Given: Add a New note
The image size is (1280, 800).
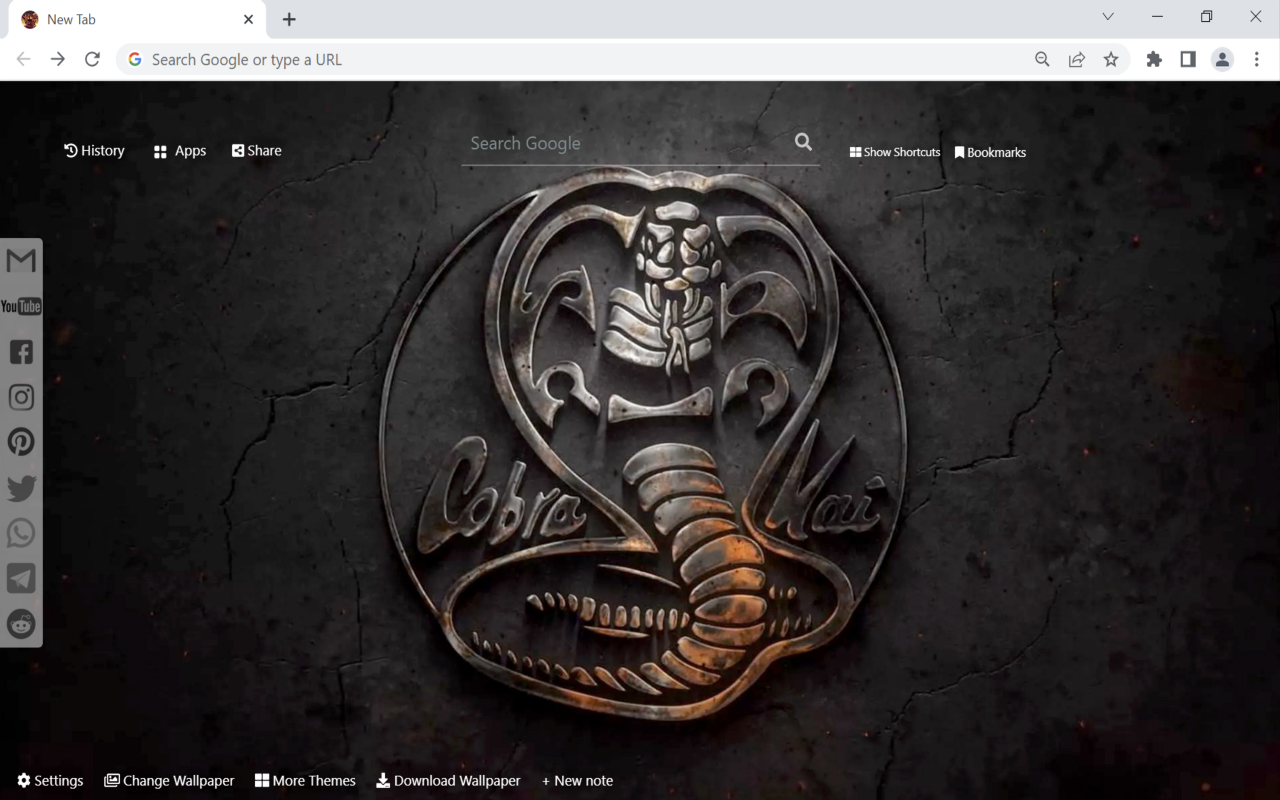Looking at the screenshot, I should coord(577,781).
